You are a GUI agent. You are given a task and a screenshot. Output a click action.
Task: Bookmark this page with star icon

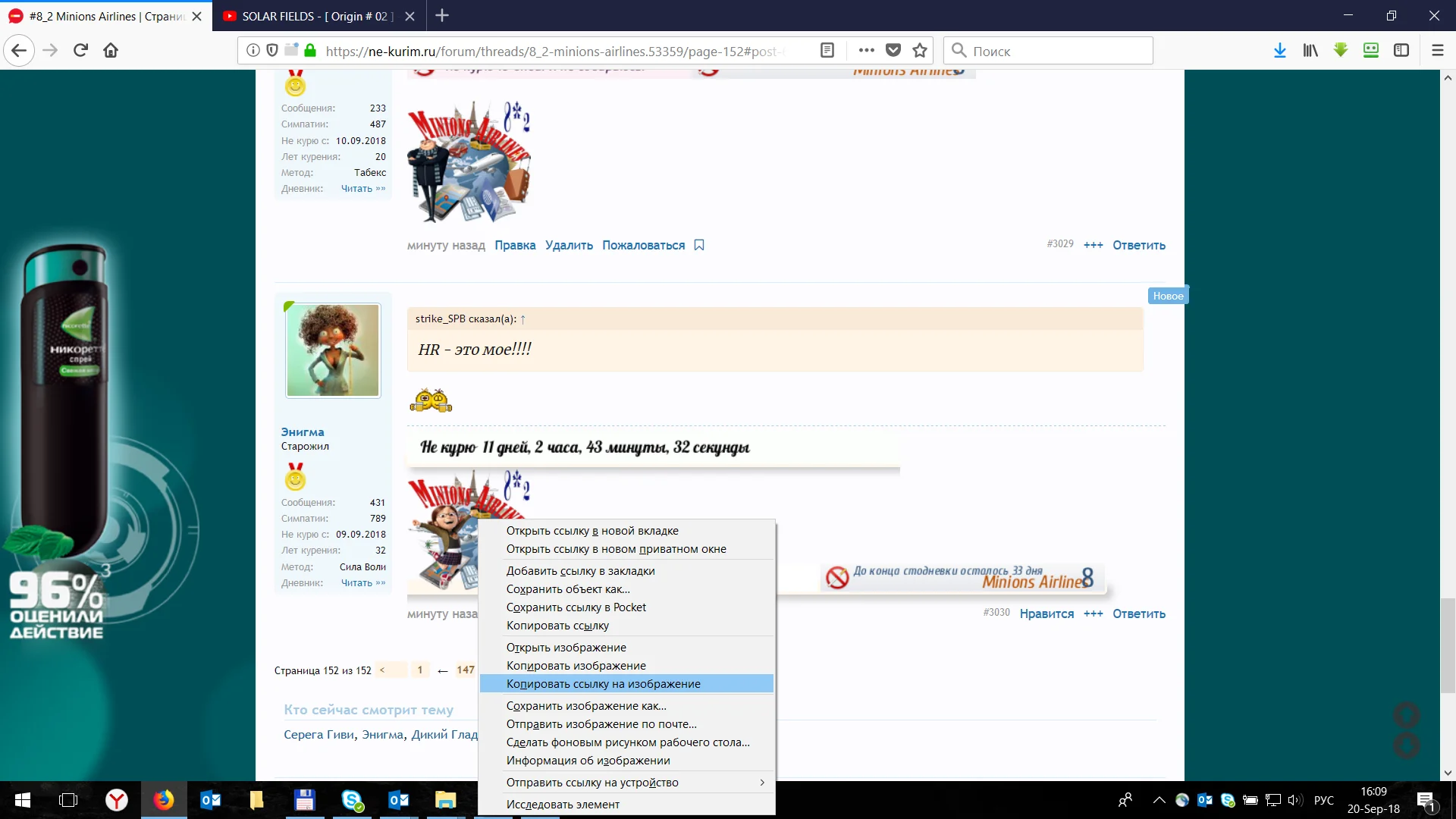click(920, 51)
